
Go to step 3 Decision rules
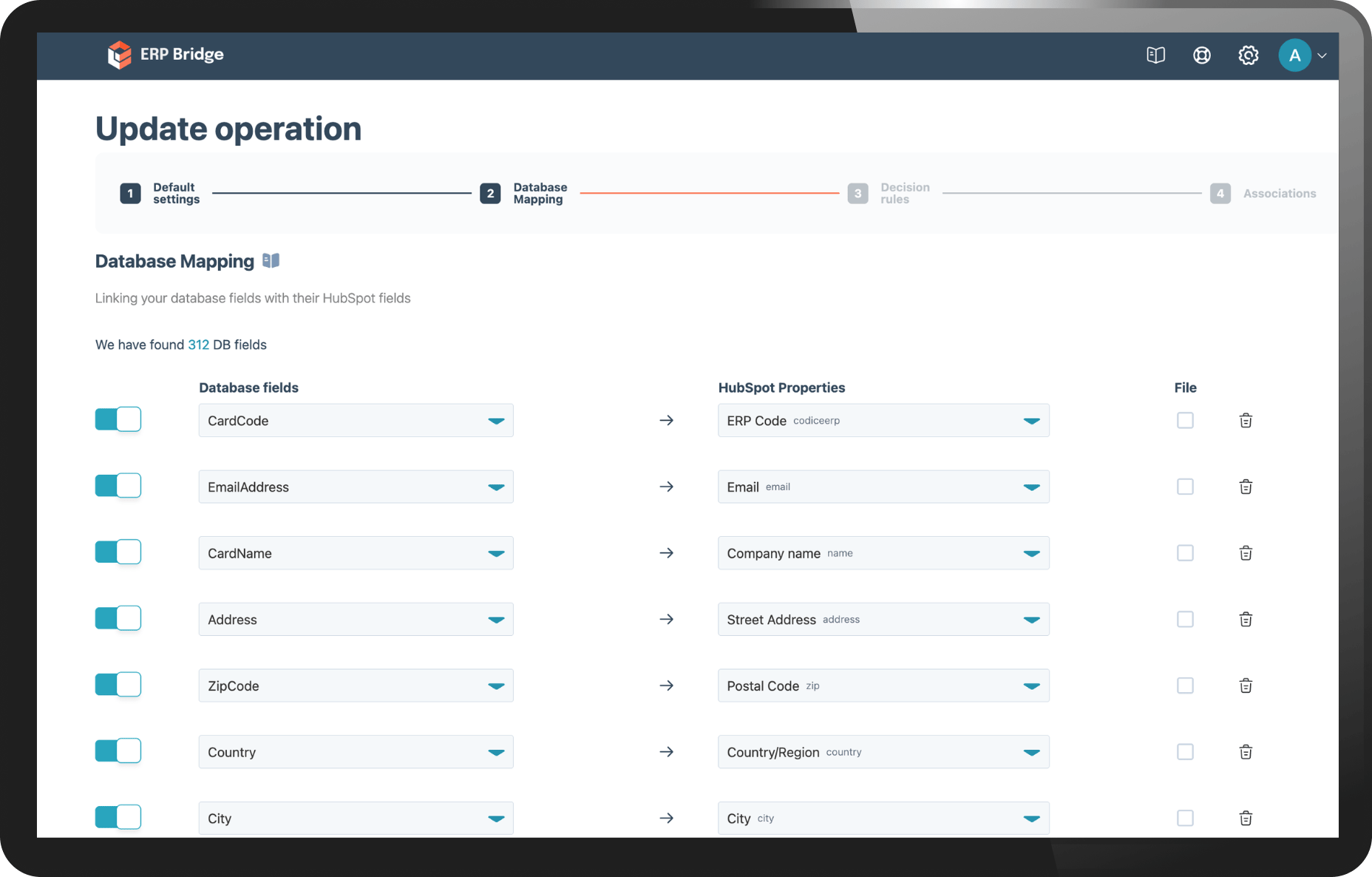click(x=889, y=193)
